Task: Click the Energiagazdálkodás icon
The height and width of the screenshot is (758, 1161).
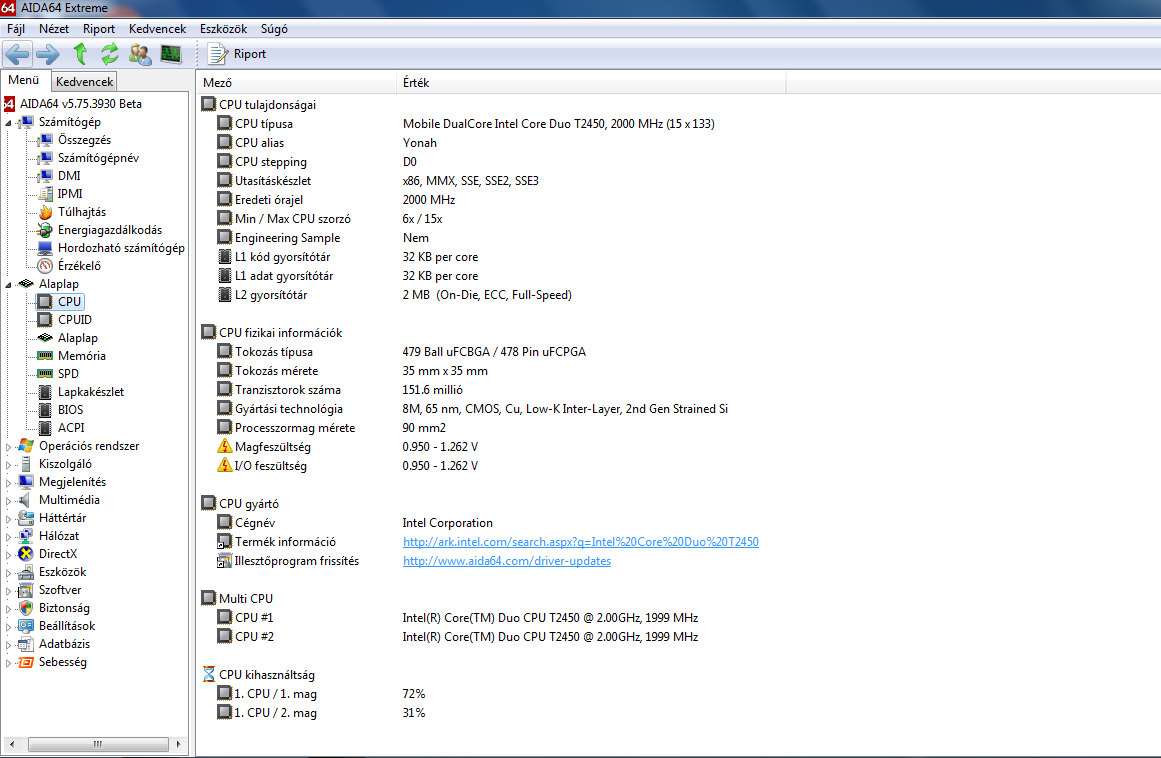Action: [45, 230]
